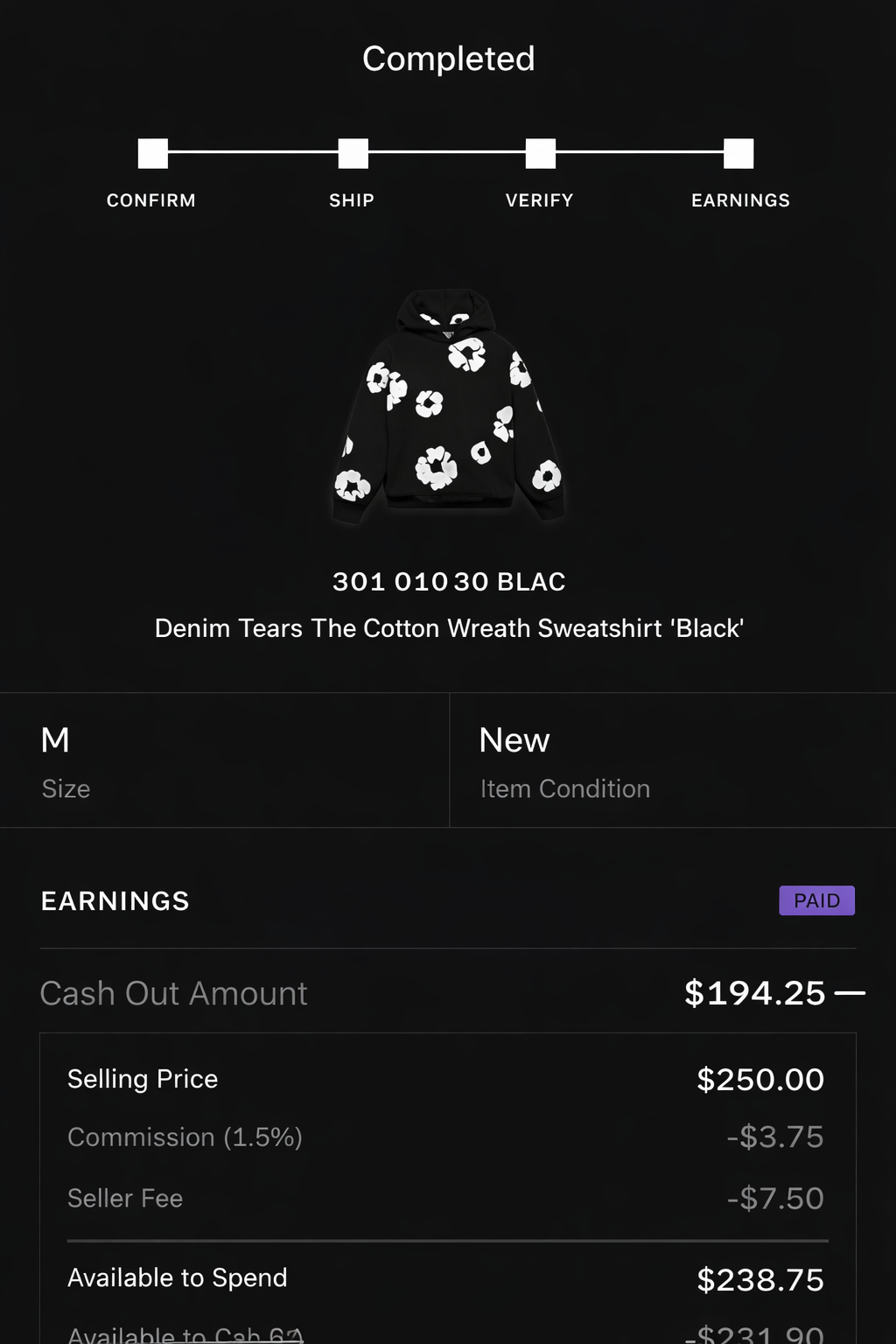Tap the CONFIRM label under the progress bar

pos(151,200)
